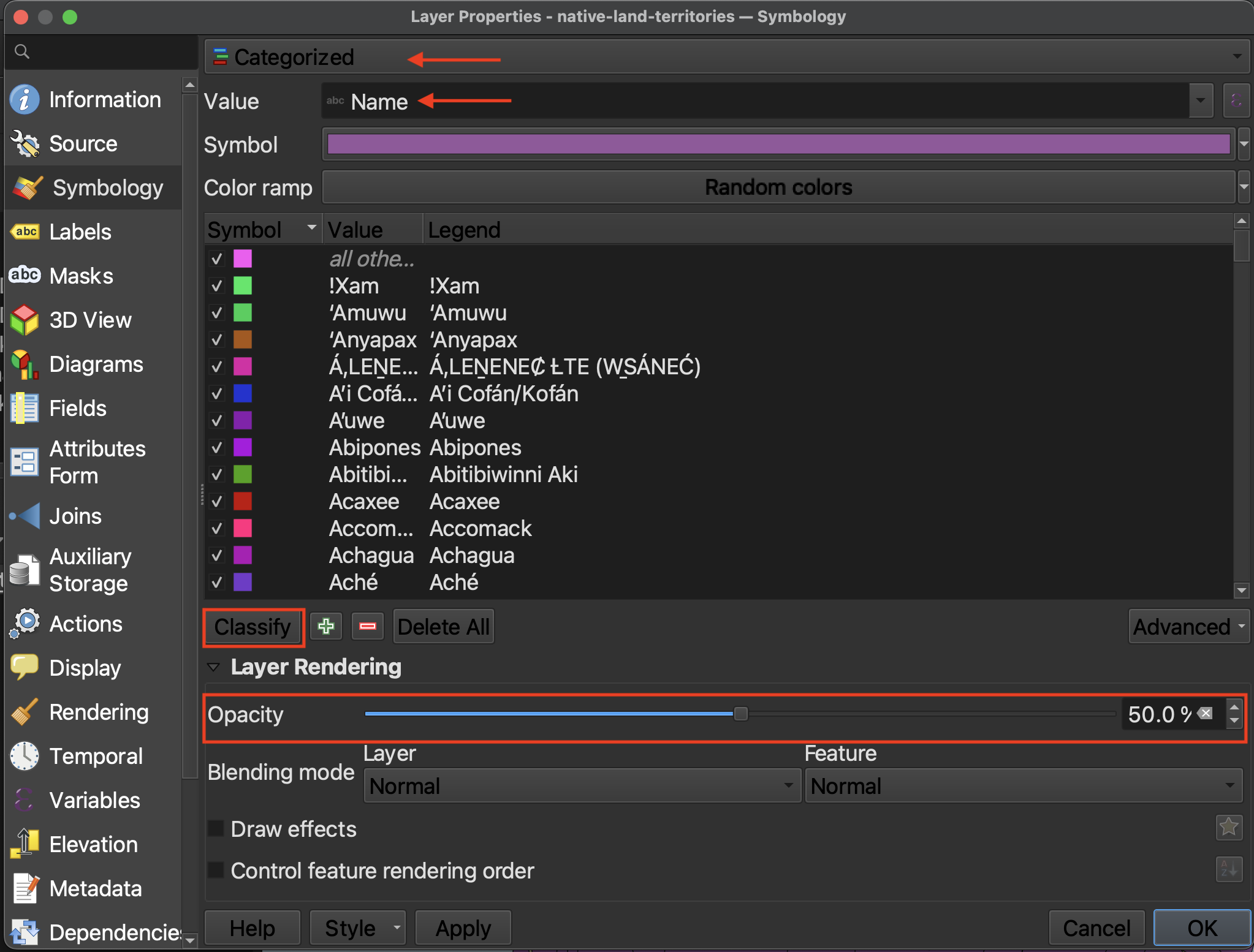Uncheck the !Xam category checkbox
Image resolution: width=1254 pixels, height=952 pixels.
(x=217, y=286)
